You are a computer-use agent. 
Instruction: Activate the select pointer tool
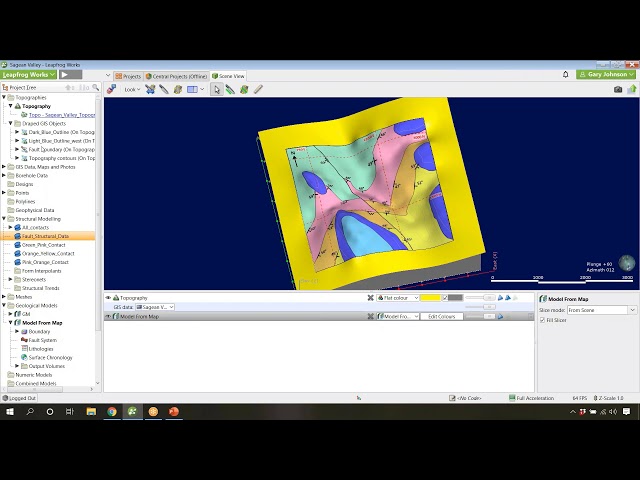pyautogui.click(x=216, y=89)
